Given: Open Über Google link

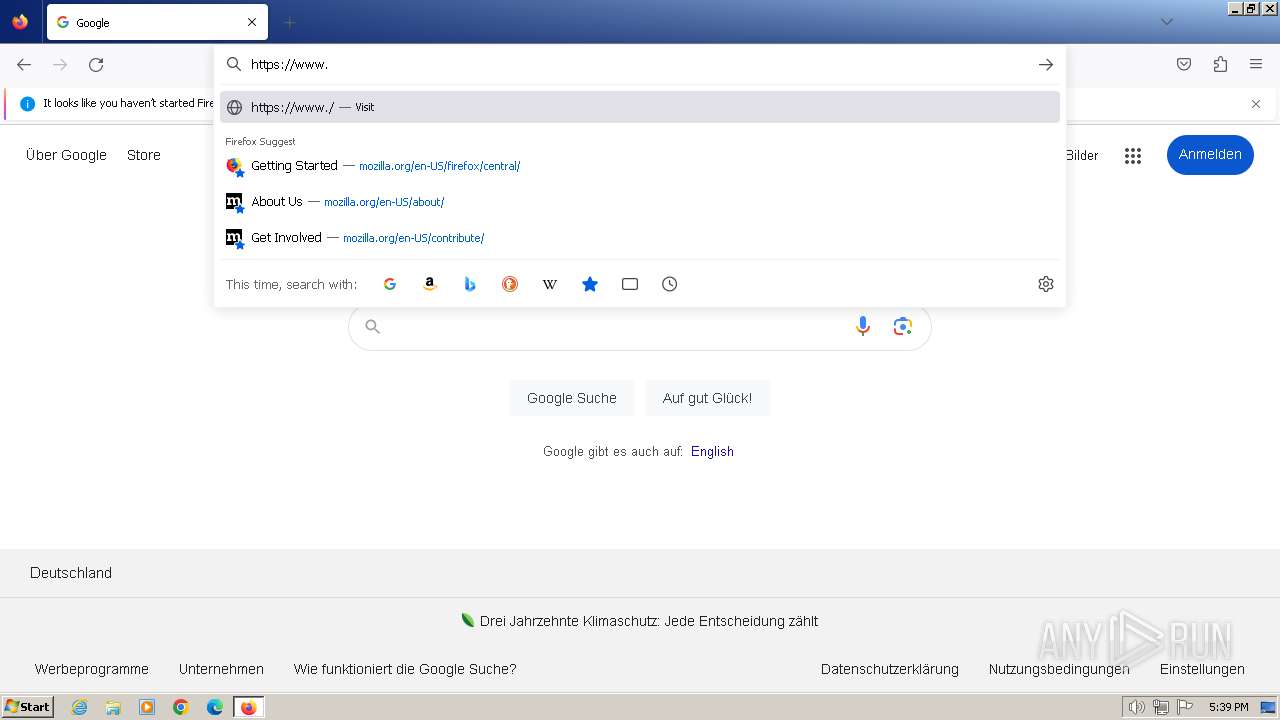Looking at the screenshot, I should point(66,155).
